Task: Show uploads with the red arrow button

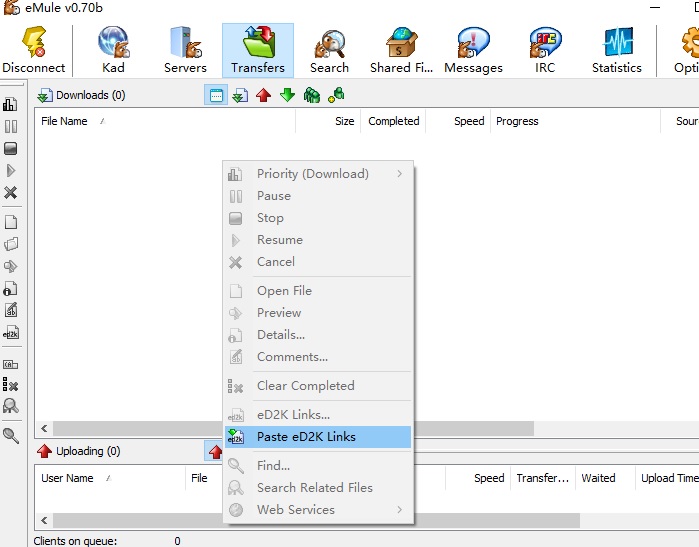Action: click(x=263, y=95)
